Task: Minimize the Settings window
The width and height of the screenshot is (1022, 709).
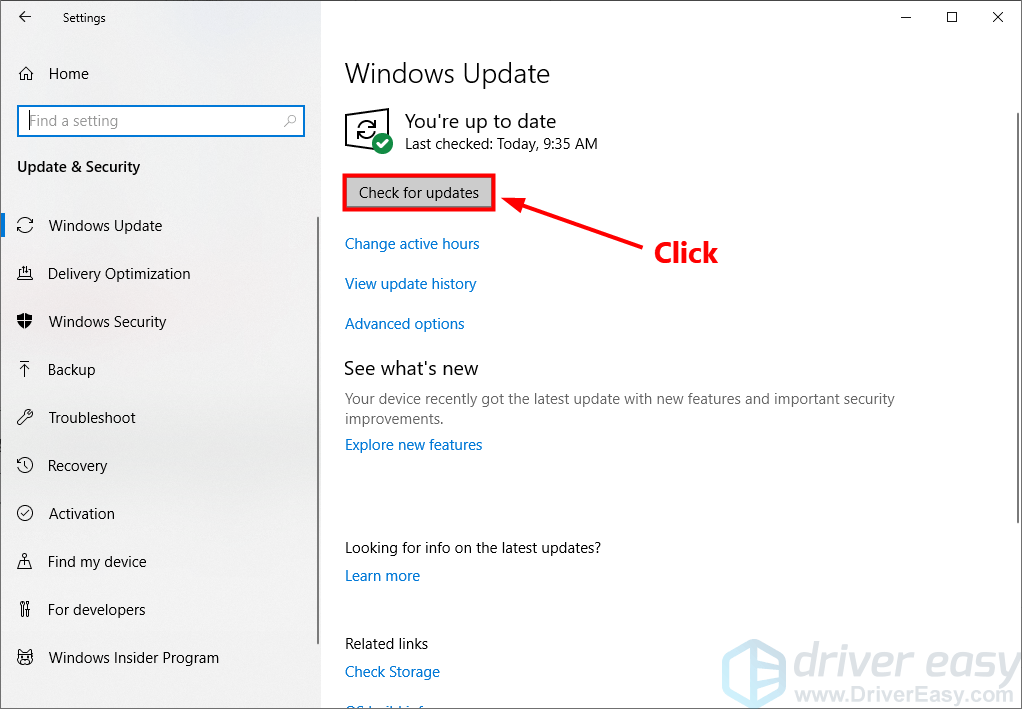Action: [906, 18]
